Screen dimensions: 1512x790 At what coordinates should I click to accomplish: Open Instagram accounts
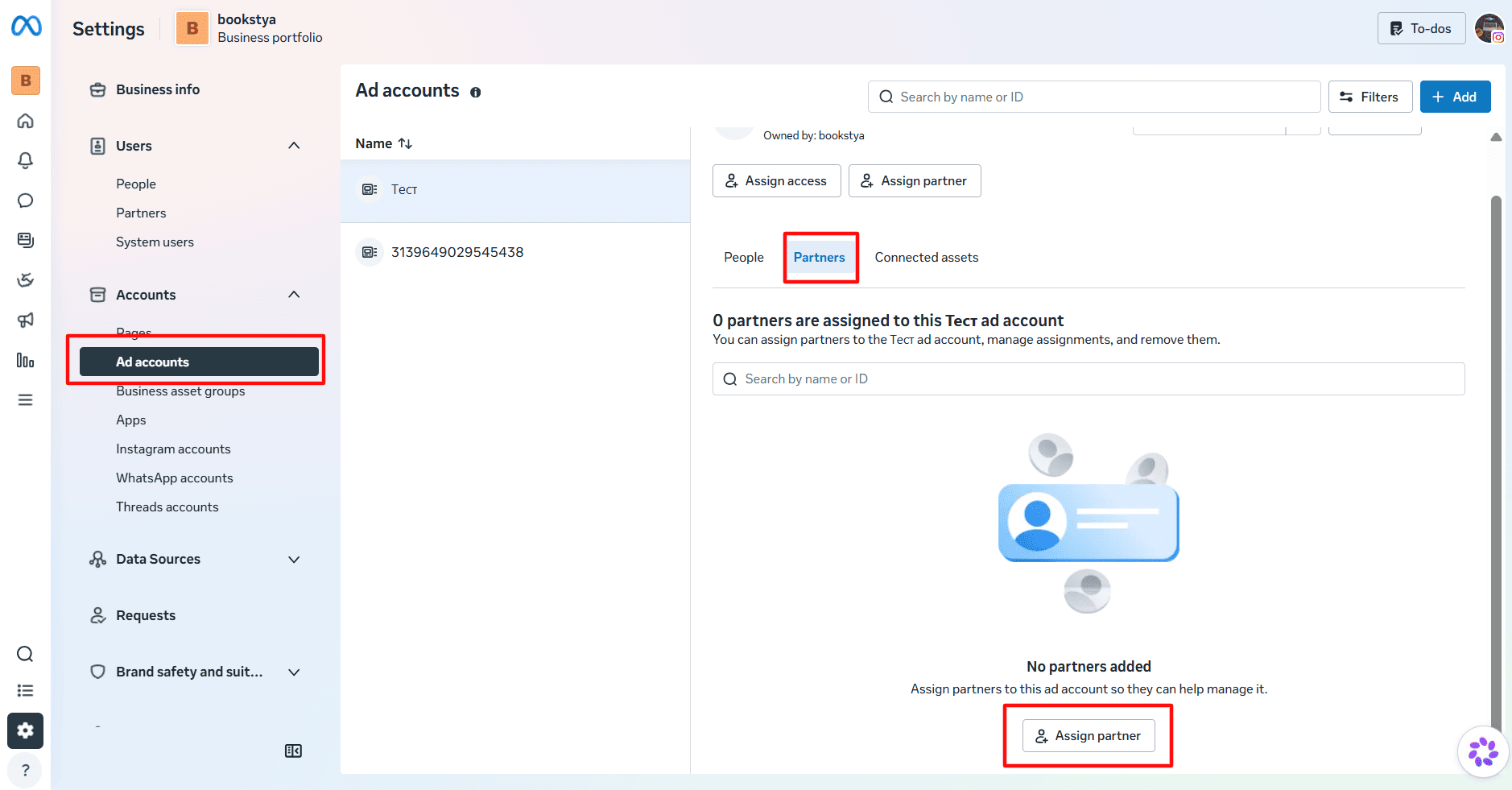pos(173,449)
